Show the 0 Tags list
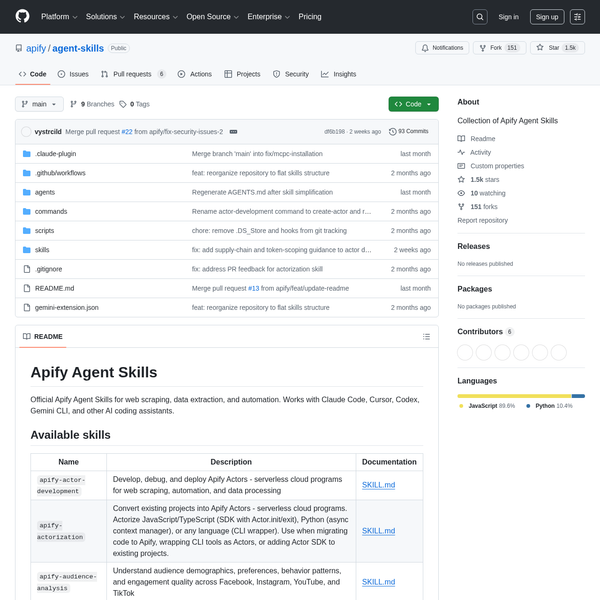This screenshot has height=600, width=600. [135, 104]
